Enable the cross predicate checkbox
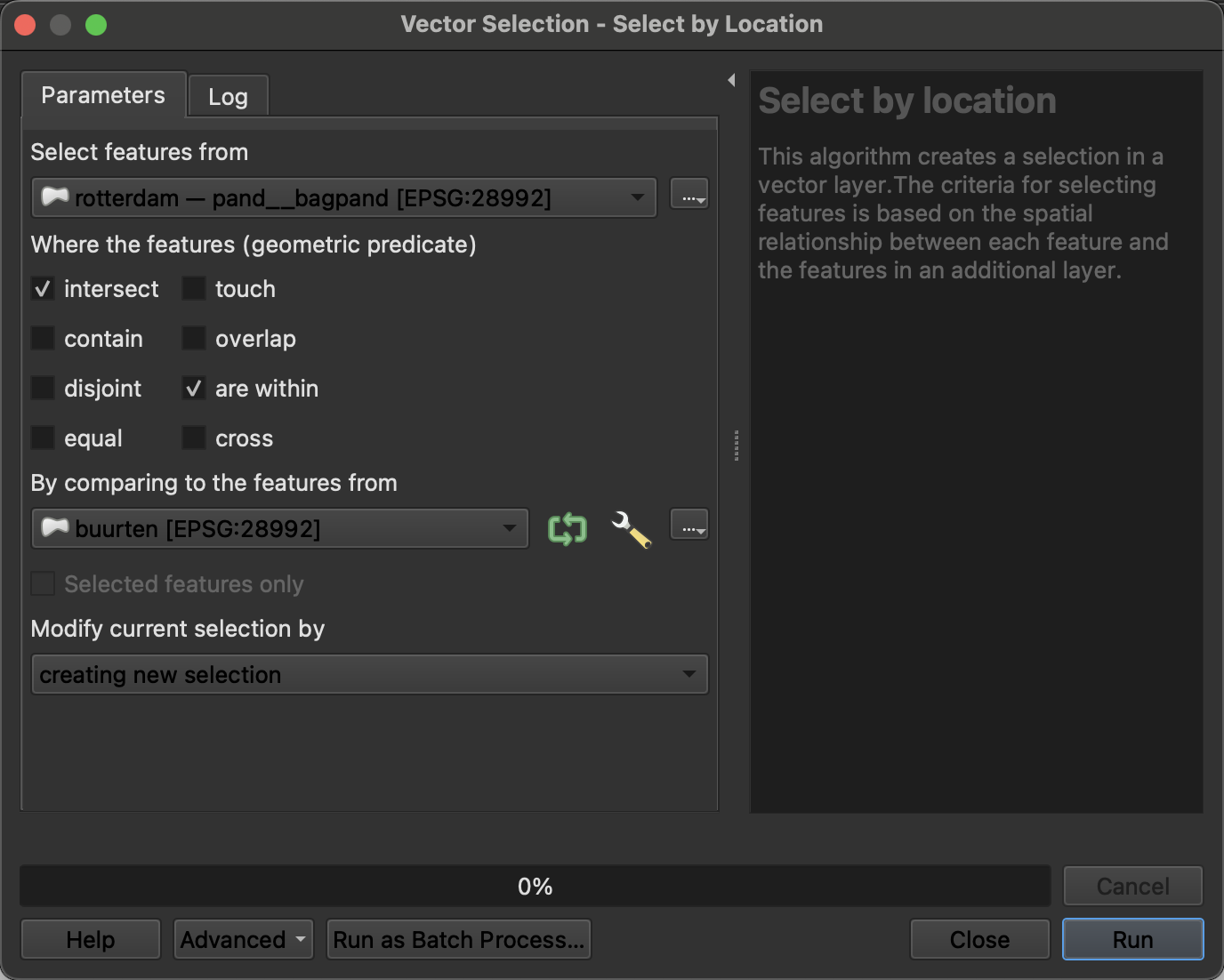 (x=194, y=438)
